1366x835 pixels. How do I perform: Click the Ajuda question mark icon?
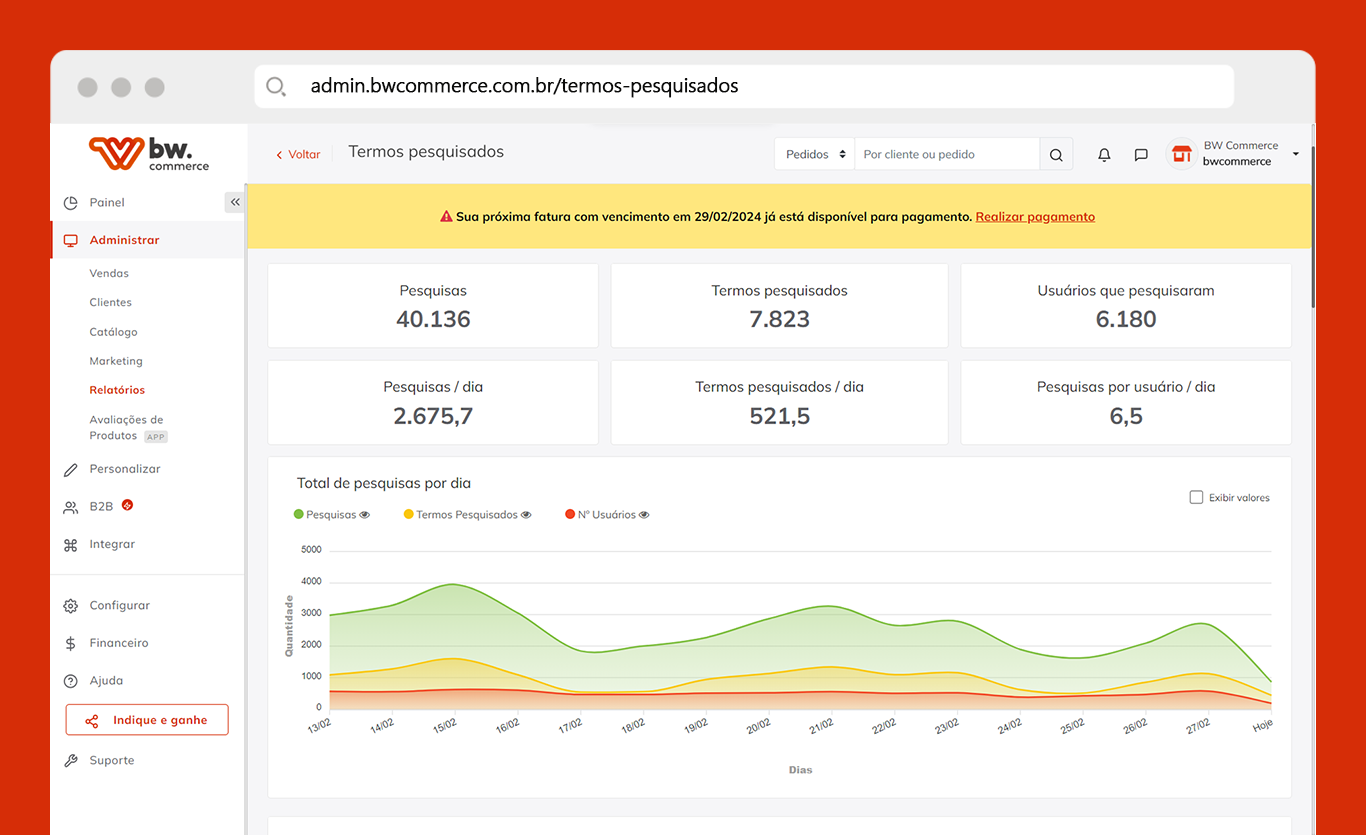tap(70, 681)
